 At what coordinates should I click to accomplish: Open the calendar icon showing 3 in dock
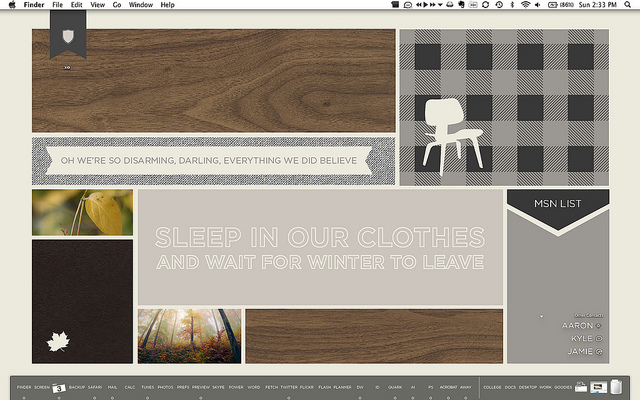pyautogui.click(x=59, y=388)
